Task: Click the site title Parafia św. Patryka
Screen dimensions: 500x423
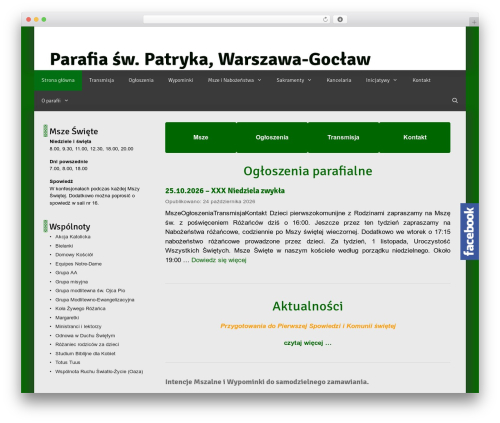Action: 210,59
